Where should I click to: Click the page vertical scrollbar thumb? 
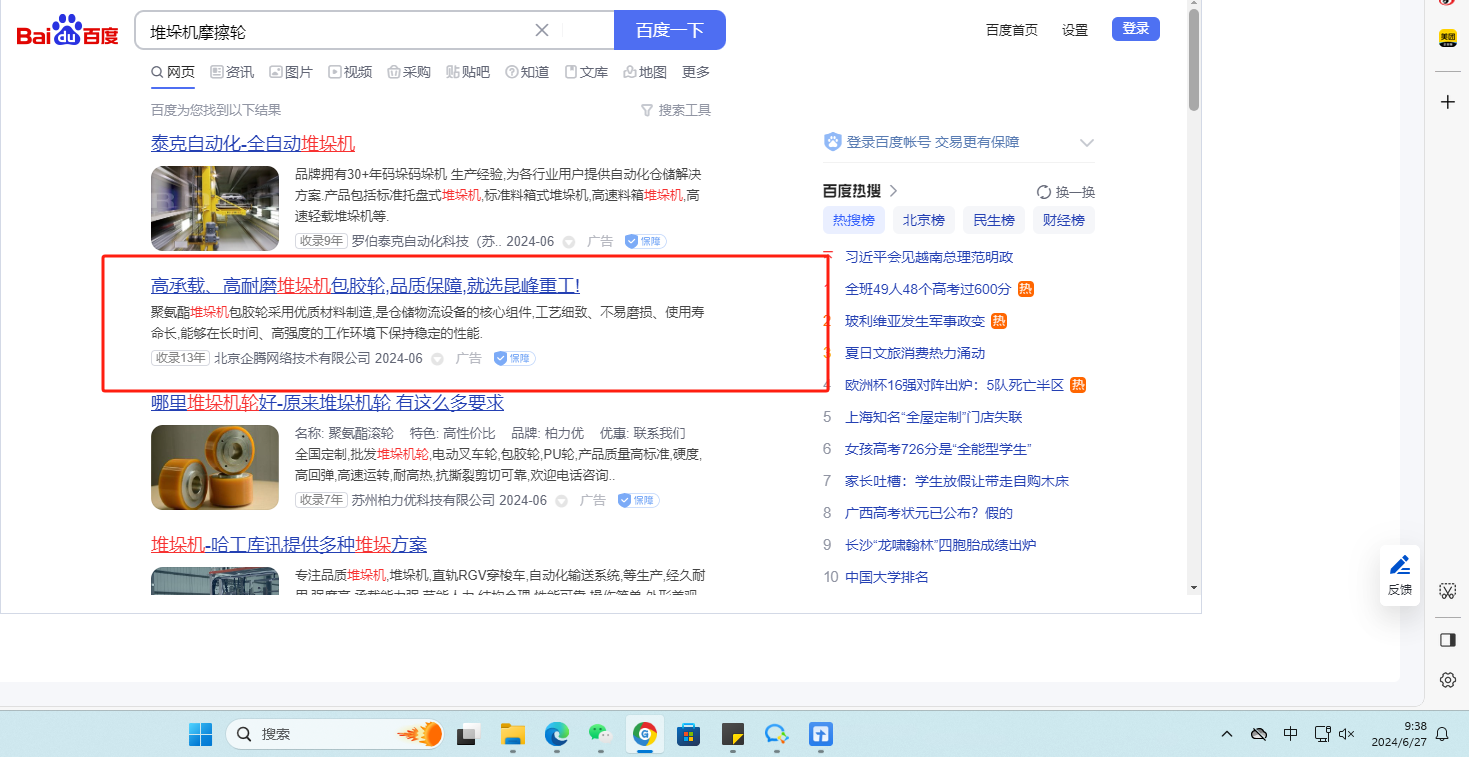[1193, 60]
